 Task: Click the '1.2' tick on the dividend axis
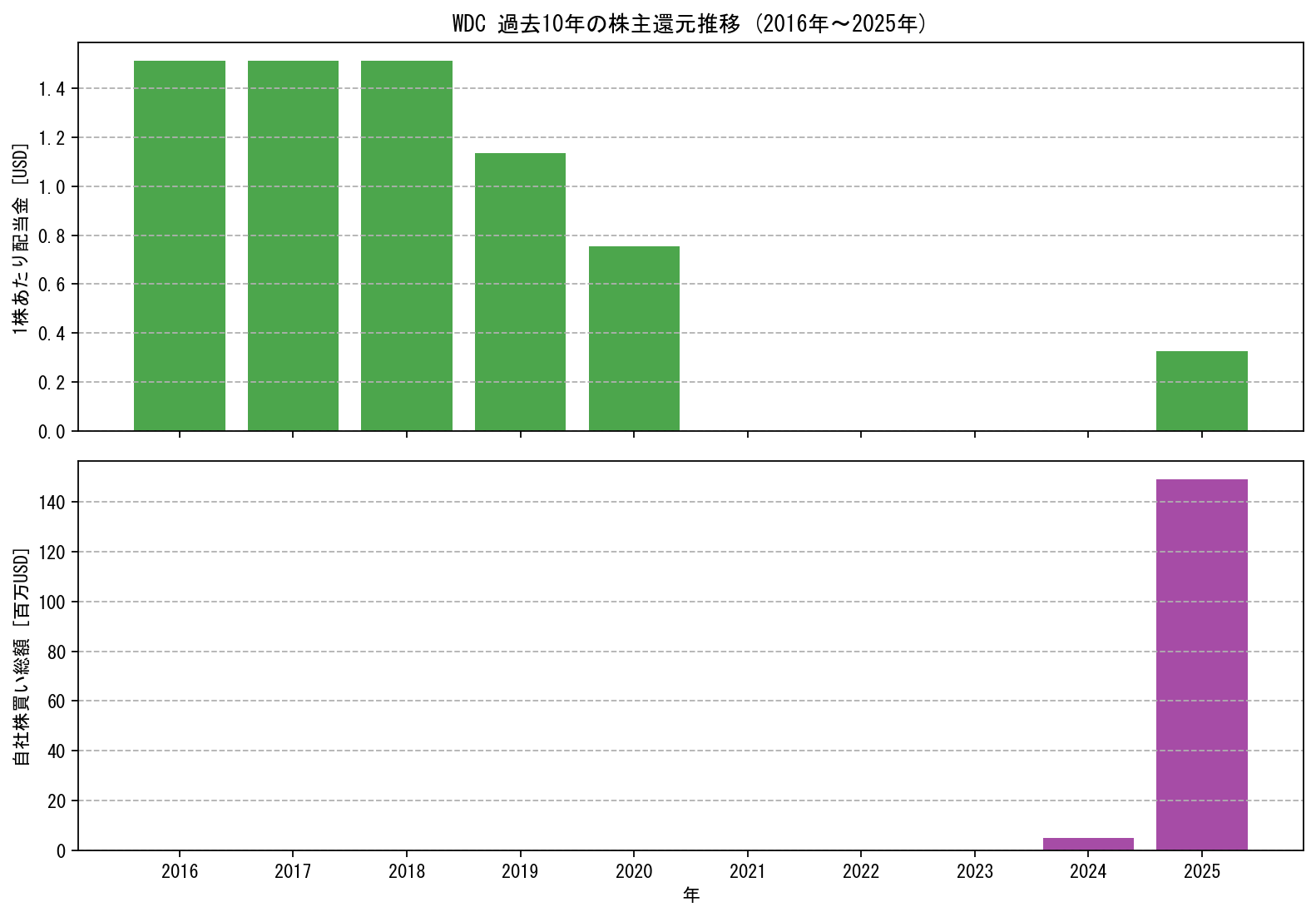[x=52, y=138]
